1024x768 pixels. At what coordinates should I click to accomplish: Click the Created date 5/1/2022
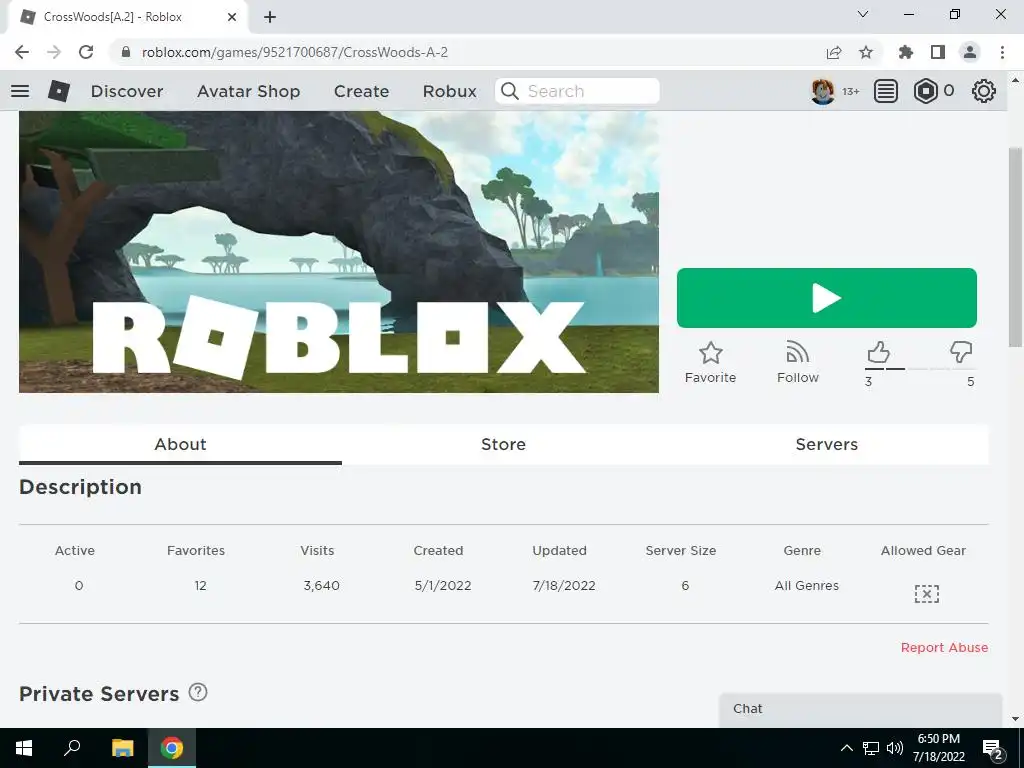point(443,586)
